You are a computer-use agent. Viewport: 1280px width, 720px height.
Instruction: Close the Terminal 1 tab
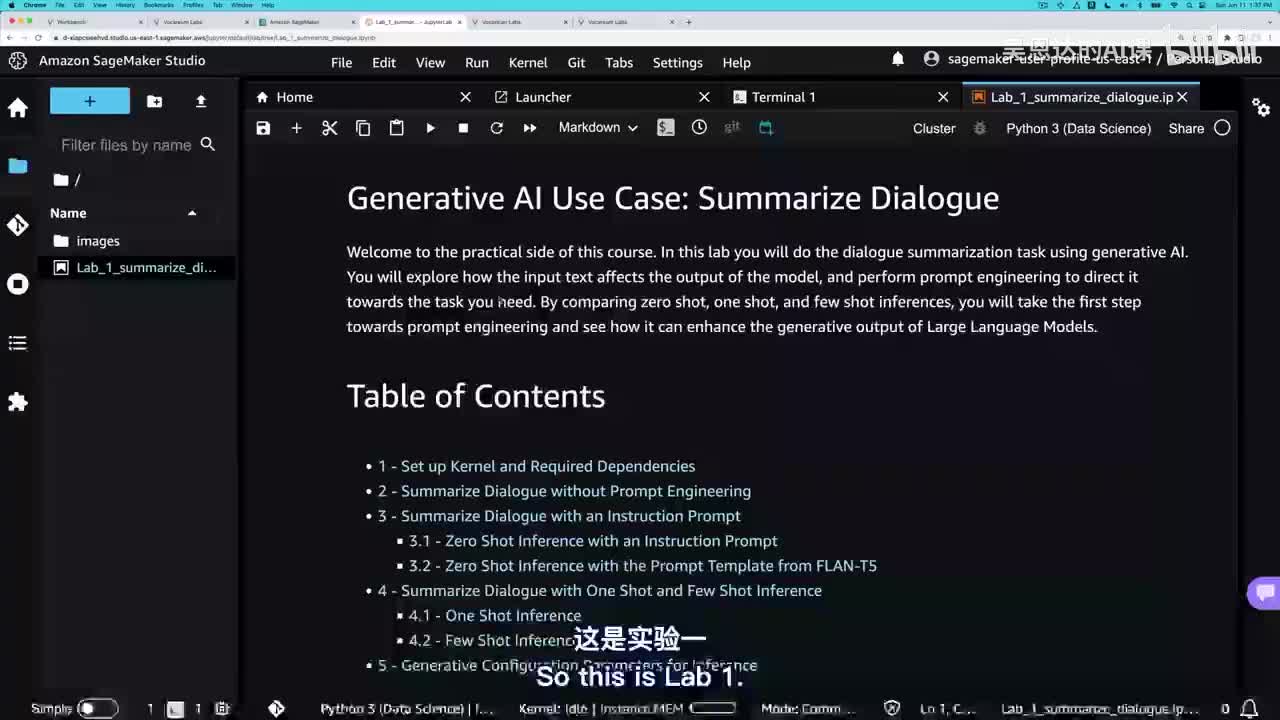(943, 97)
